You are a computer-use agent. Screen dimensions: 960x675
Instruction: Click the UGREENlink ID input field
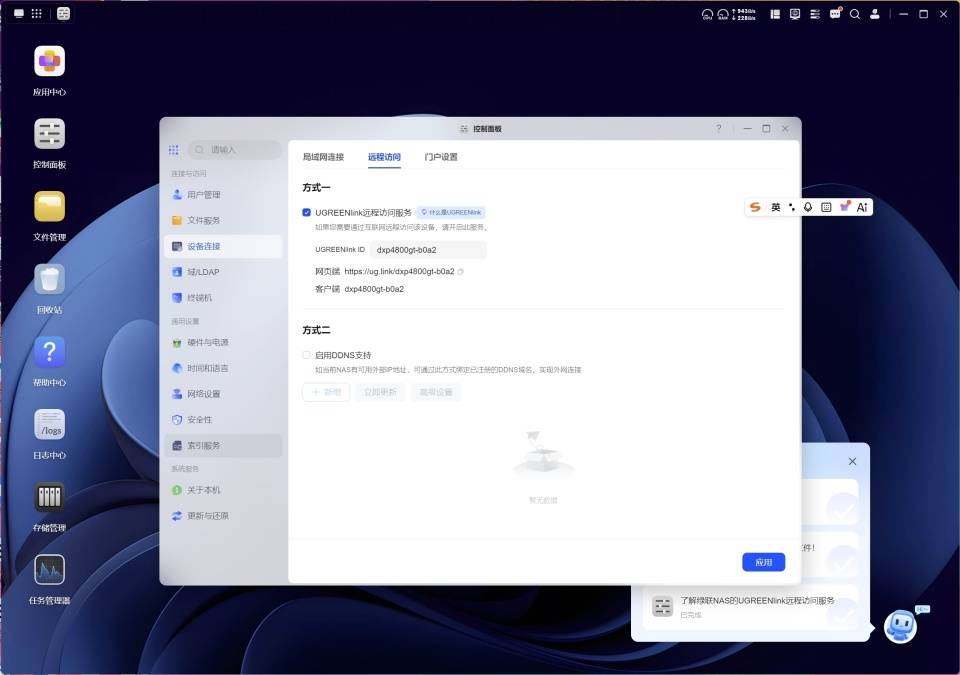(x=428, y=250)
